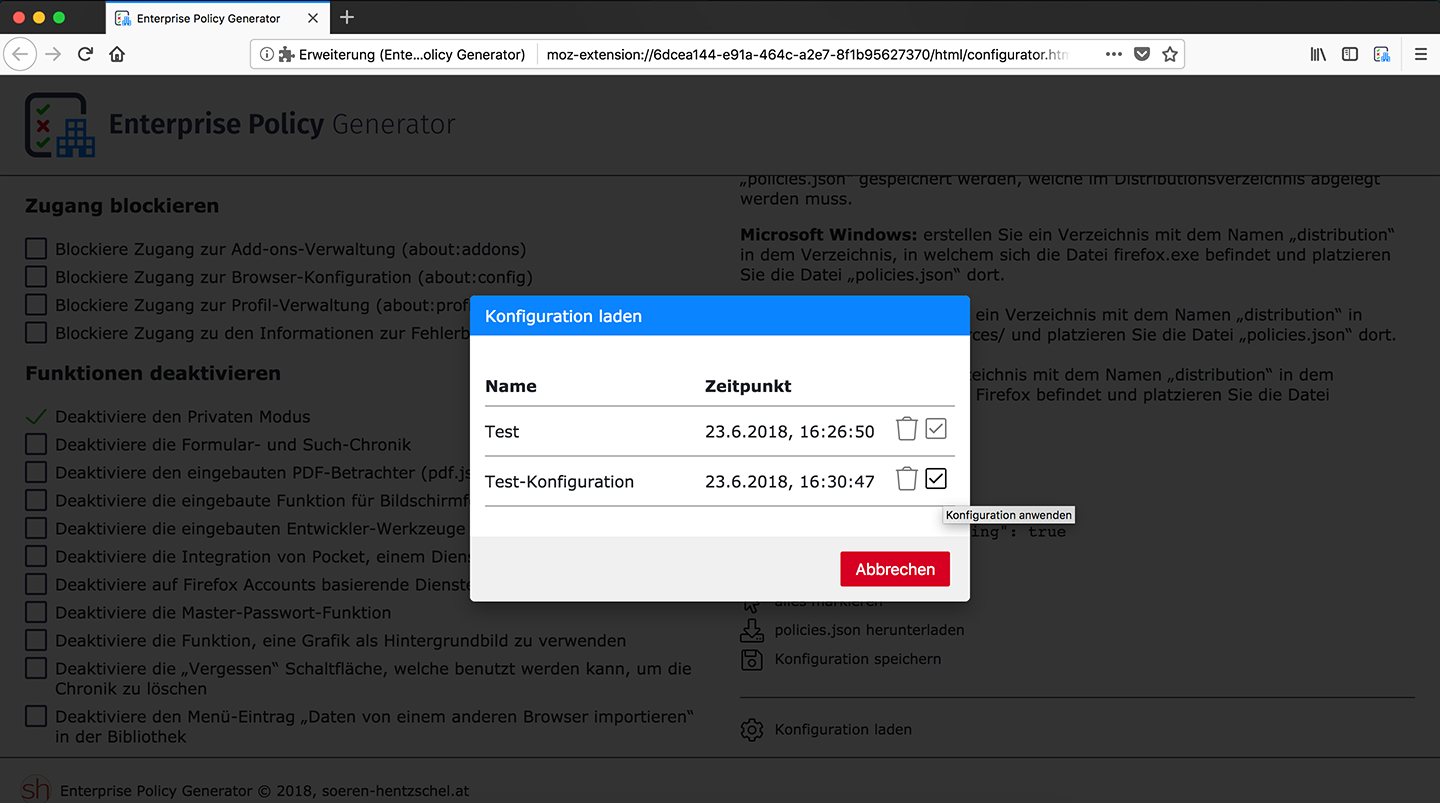The width and height of the screenshot is (1440, 803).
Task: Apply the Test configuration
Action: click(935, 429)
